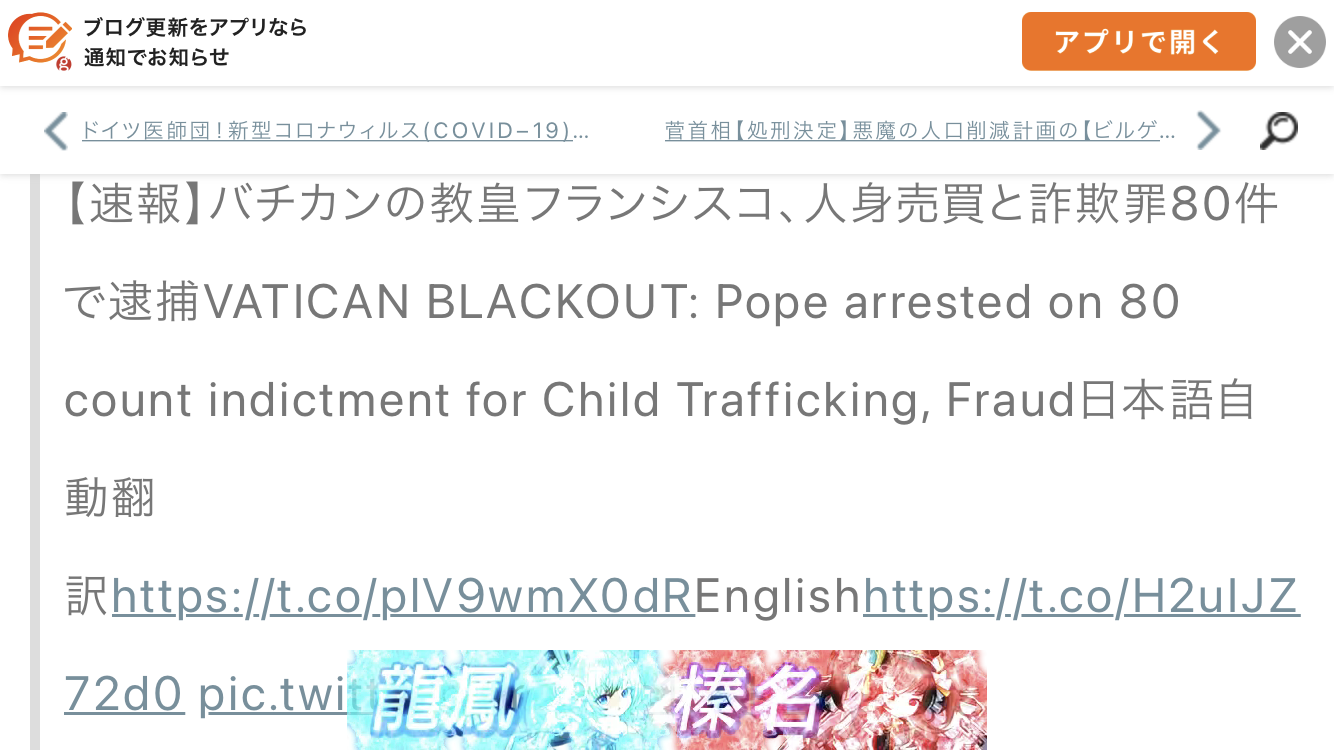Click the 【速報】バチカン headline text
Image resolution: width=1334 pixels, height=750 pixels.
pyautogui.click(x=671, y=204)
